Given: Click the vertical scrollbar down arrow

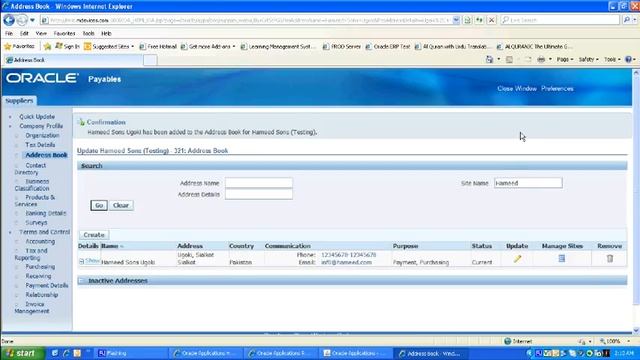Looking at the screenshot, I should coord(636,330).
